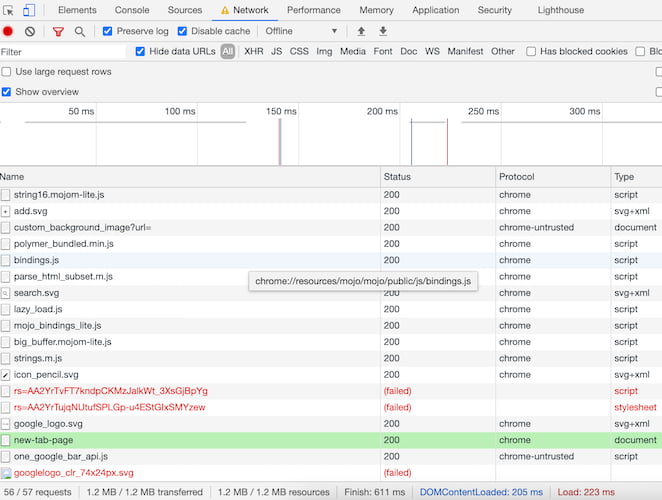The height and width of the screenshot is (500, 662).
Task: Enable Use large request rows
Action: [x=6, y=72]
